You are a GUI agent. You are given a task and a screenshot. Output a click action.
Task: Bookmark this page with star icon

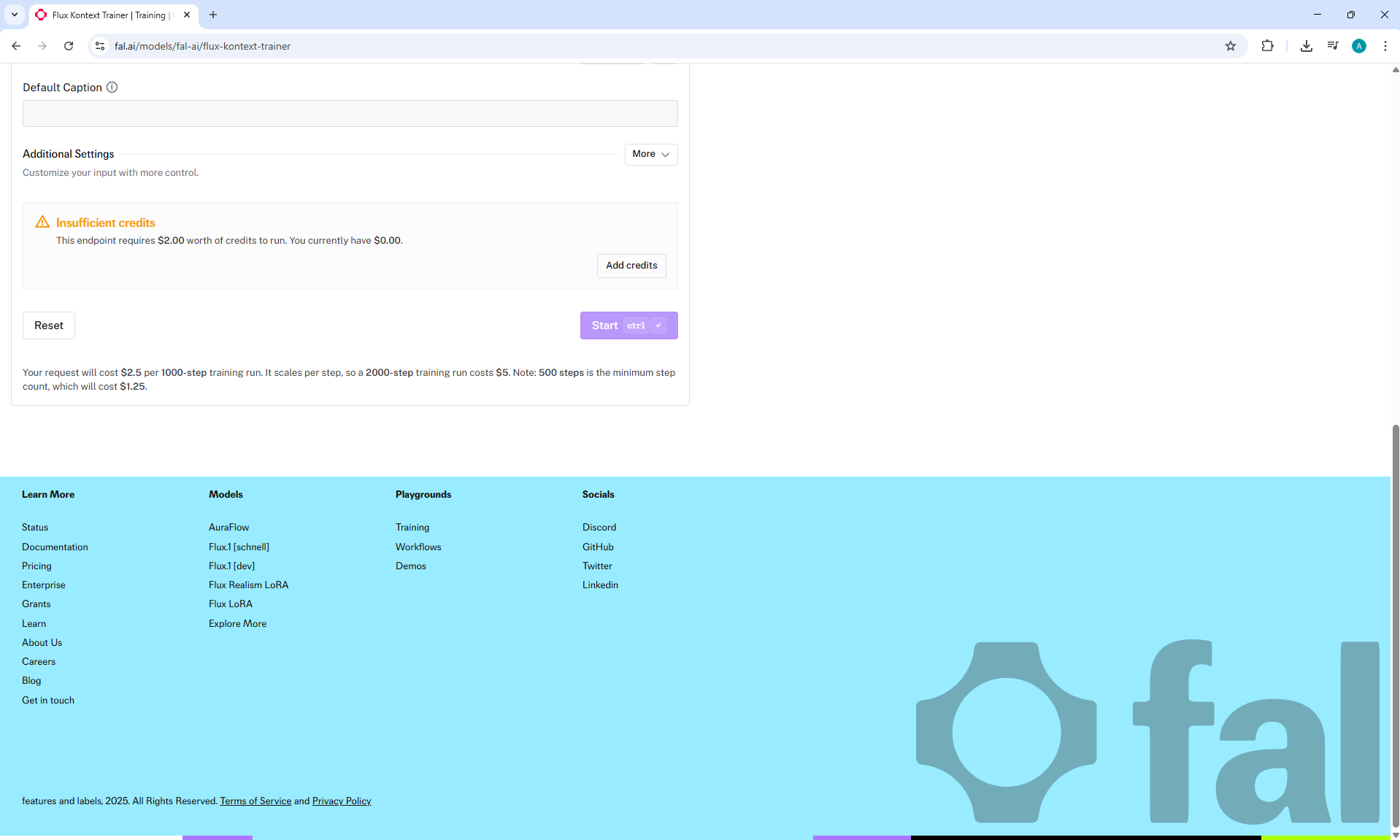click(x=1231, y=46)
